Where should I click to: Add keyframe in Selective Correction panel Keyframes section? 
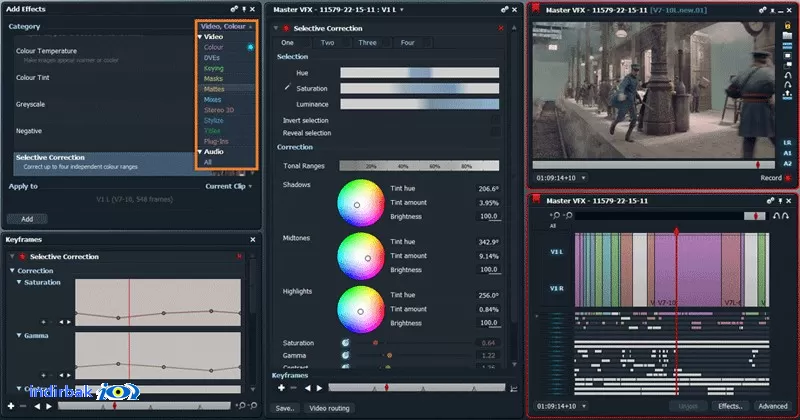coord(281,388)
